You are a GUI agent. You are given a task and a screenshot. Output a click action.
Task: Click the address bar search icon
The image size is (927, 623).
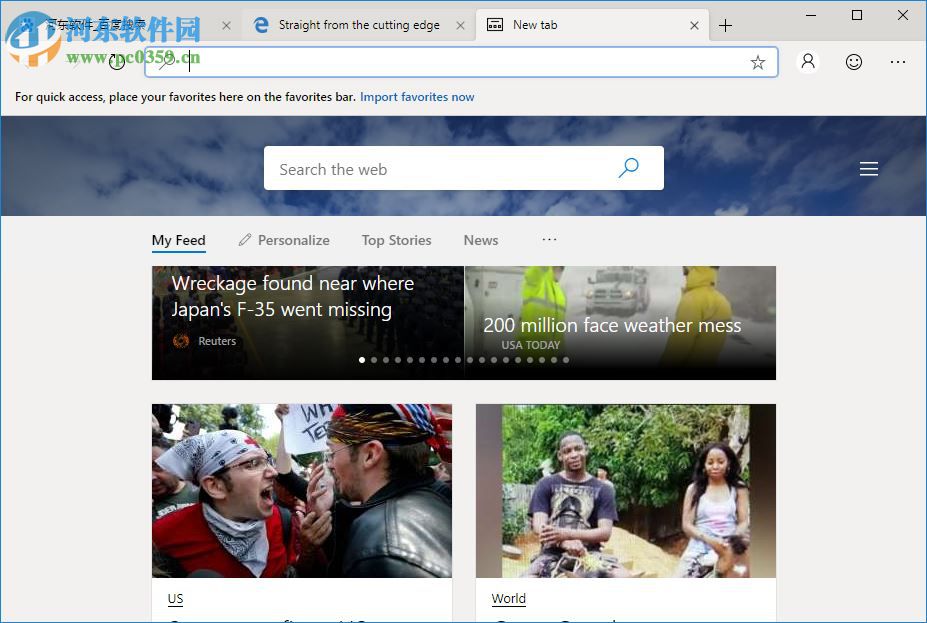click(x=165, y=61)
